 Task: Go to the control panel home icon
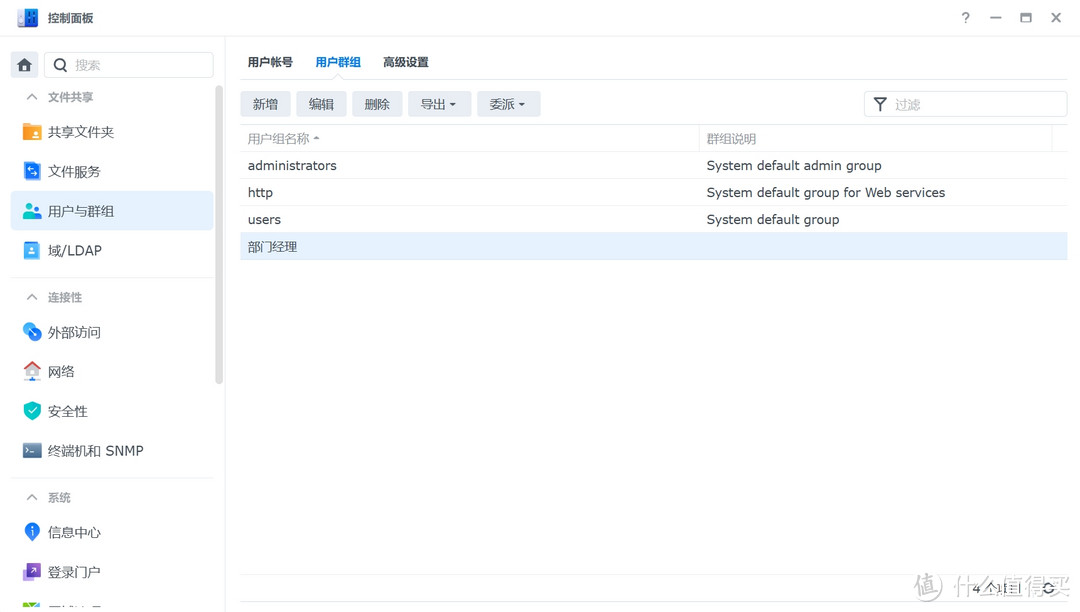(x=24, y=64)
